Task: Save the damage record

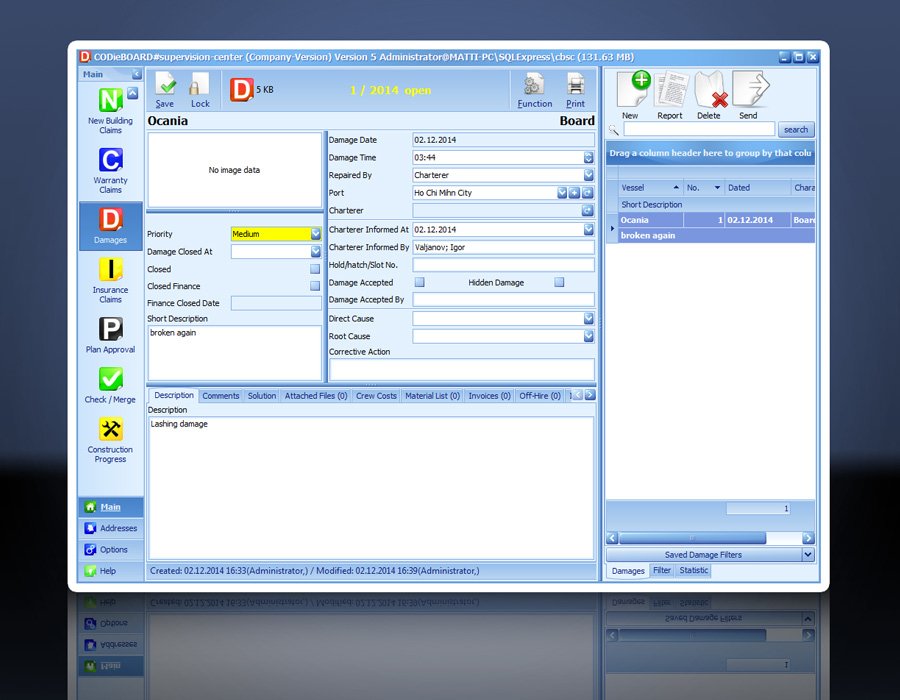Action: click(165, 90)
